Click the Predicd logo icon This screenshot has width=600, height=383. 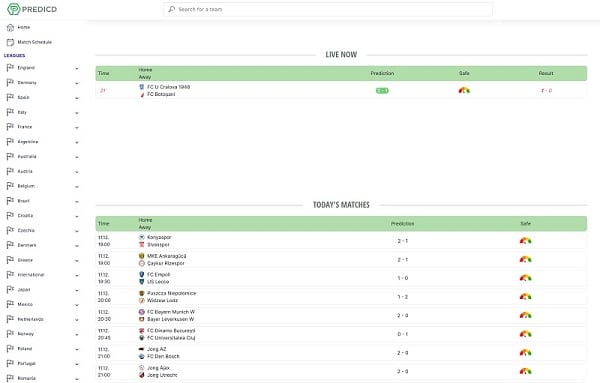(x=14, y=9)
